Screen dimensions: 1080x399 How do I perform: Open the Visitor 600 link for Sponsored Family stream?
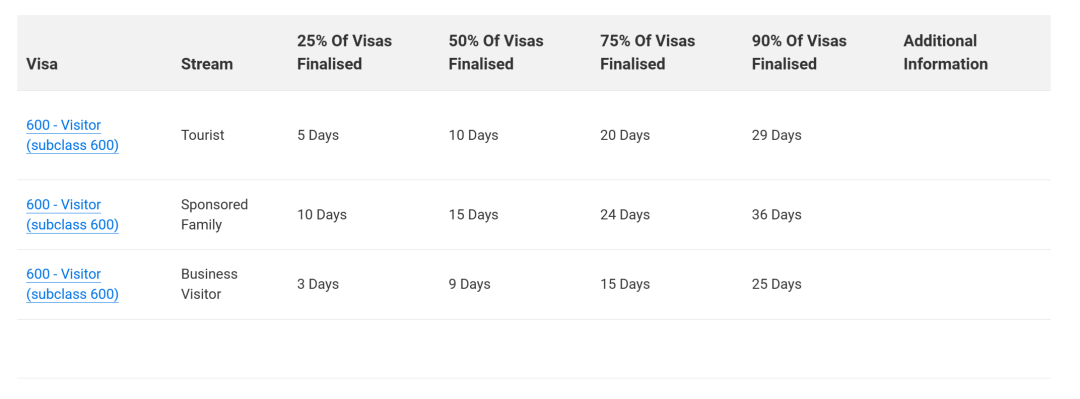pyautogui.click(x=72, y=214)
